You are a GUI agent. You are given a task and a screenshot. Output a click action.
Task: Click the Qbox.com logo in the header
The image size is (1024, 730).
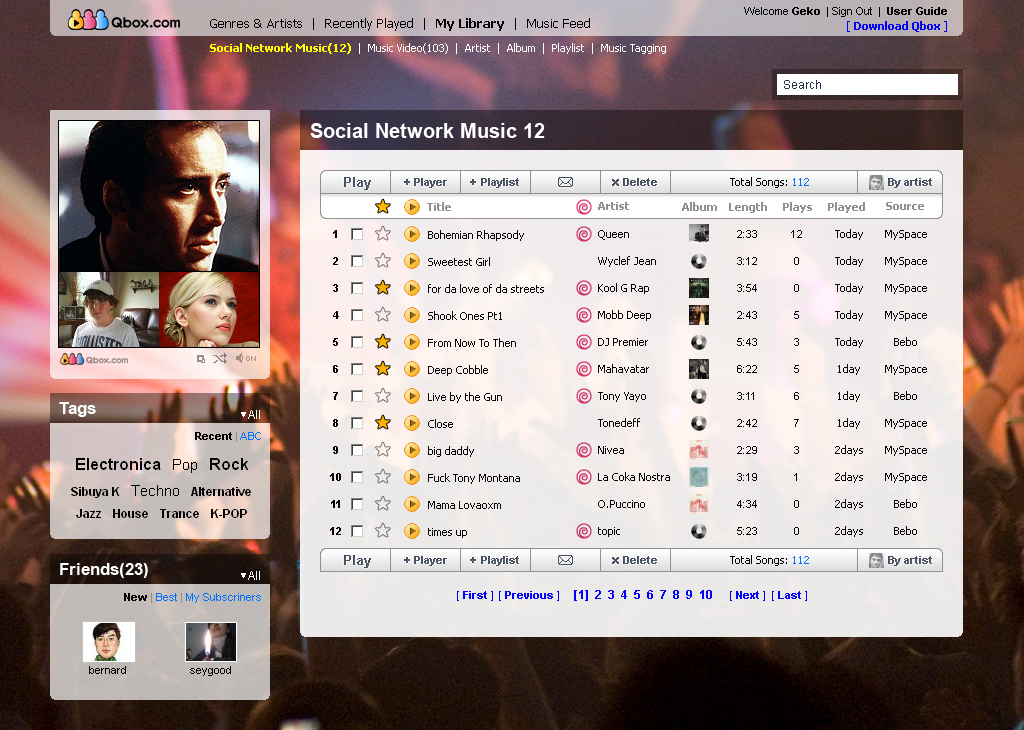pos(124,22)
